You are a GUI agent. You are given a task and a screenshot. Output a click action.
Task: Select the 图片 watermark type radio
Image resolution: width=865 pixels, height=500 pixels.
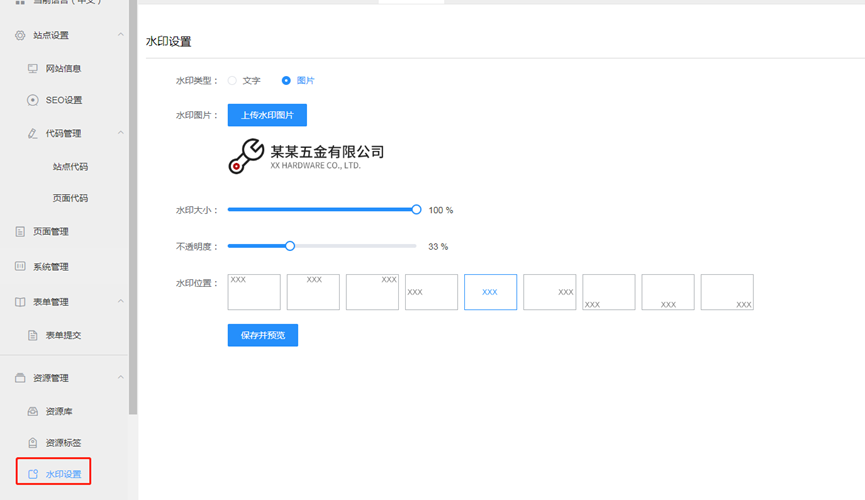(286, 80)
